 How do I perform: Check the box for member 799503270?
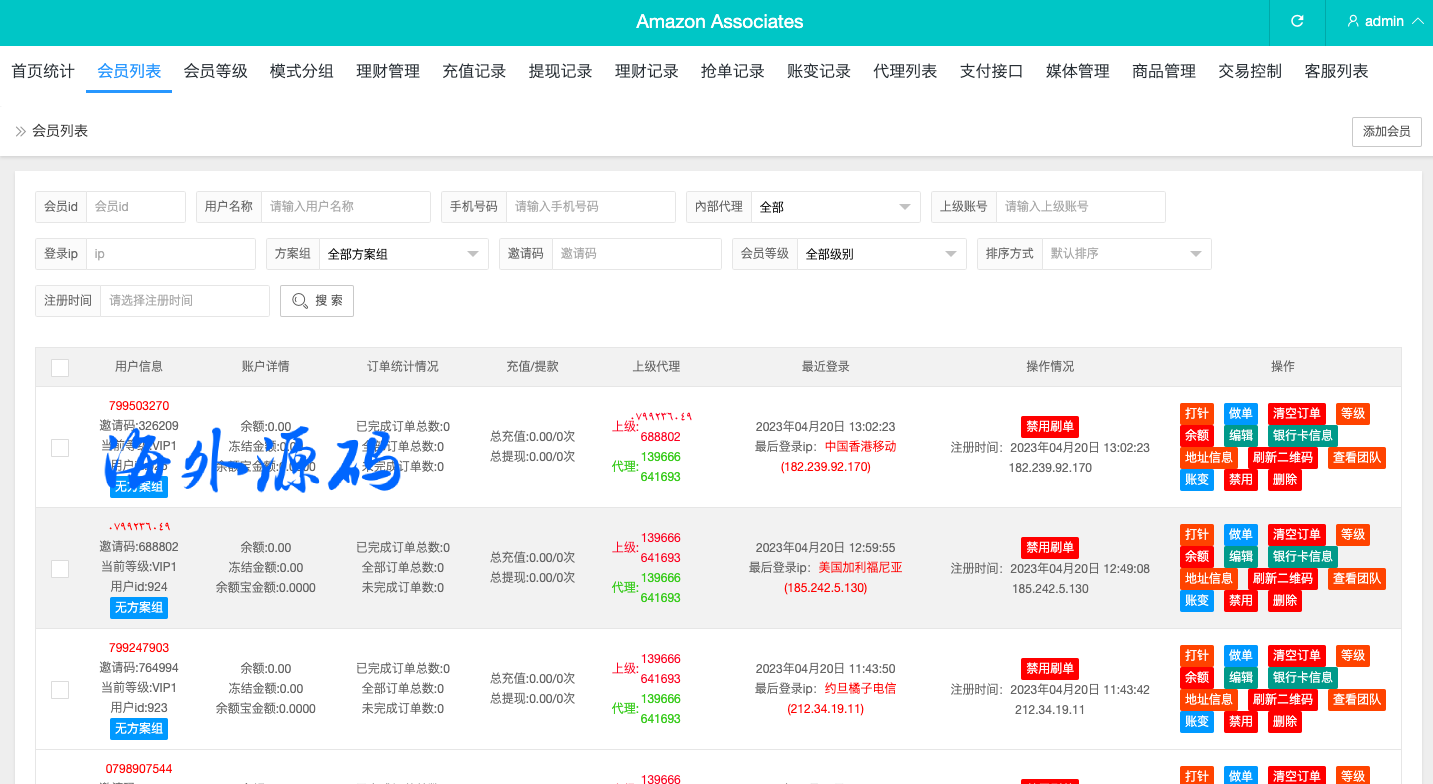coord(60,447)
